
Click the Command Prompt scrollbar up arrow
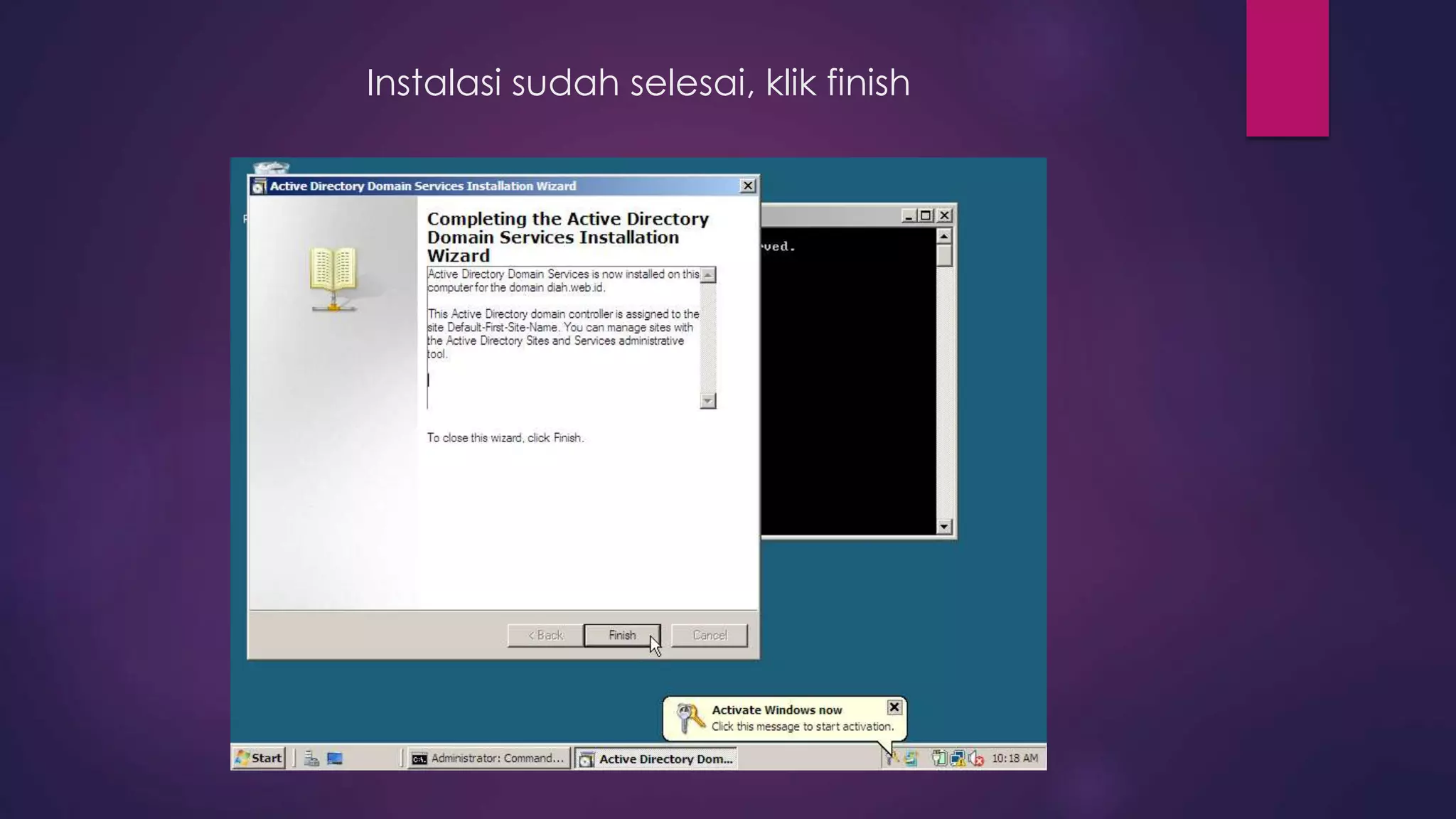(x=944, y=236)
